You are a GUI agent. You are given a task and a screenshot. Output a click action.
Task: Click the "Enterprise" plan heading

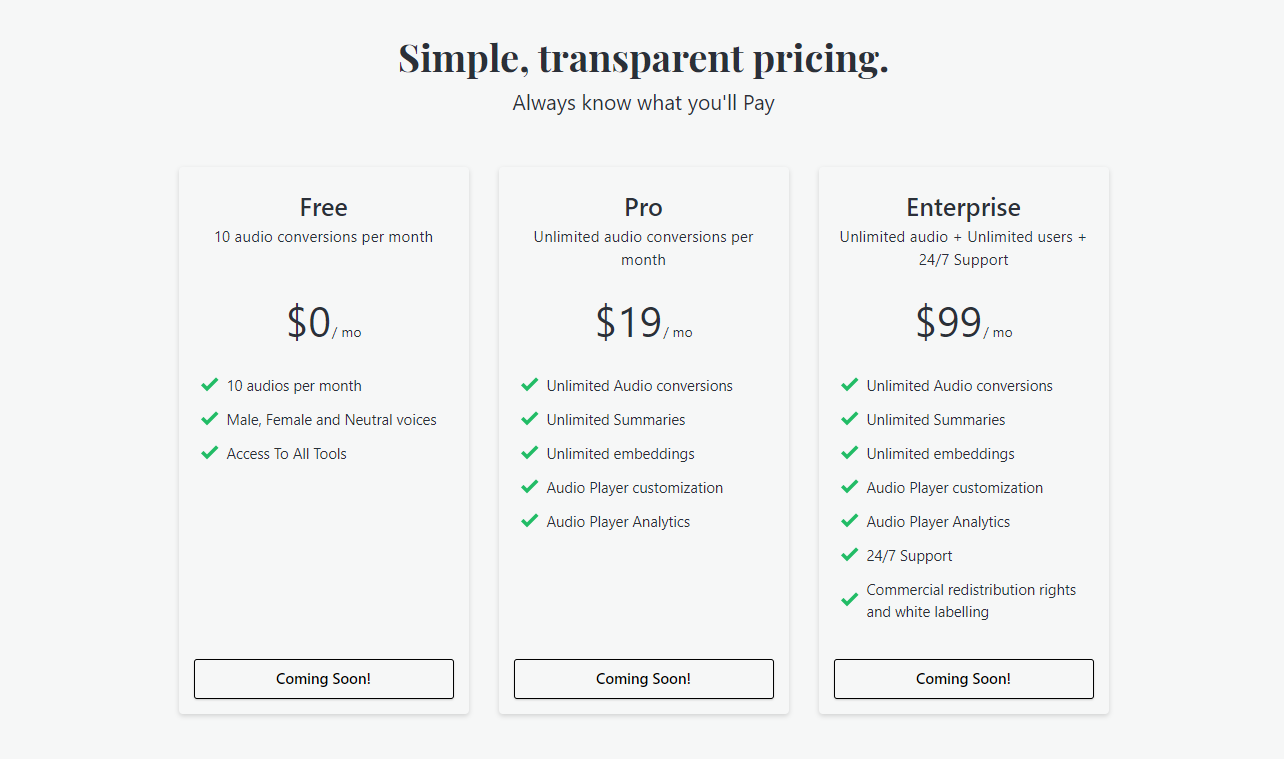[x=963, y=207]
